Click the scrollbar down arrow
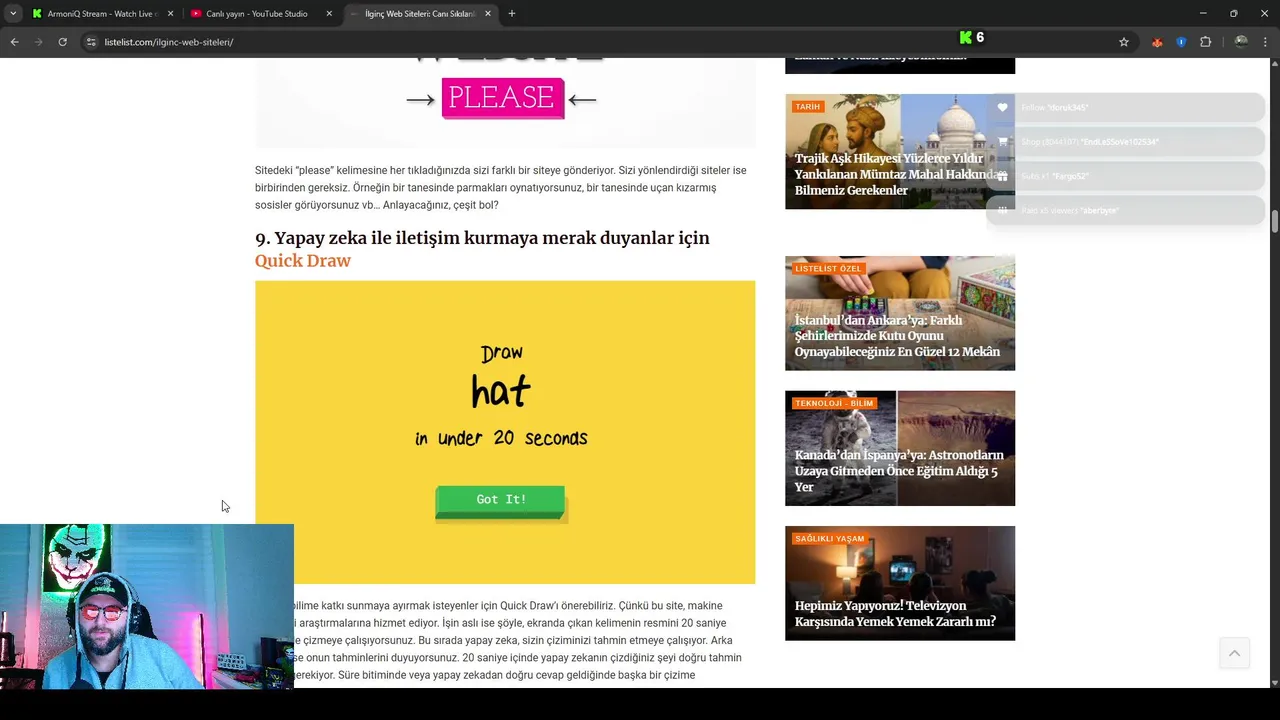 point(1275,682)
